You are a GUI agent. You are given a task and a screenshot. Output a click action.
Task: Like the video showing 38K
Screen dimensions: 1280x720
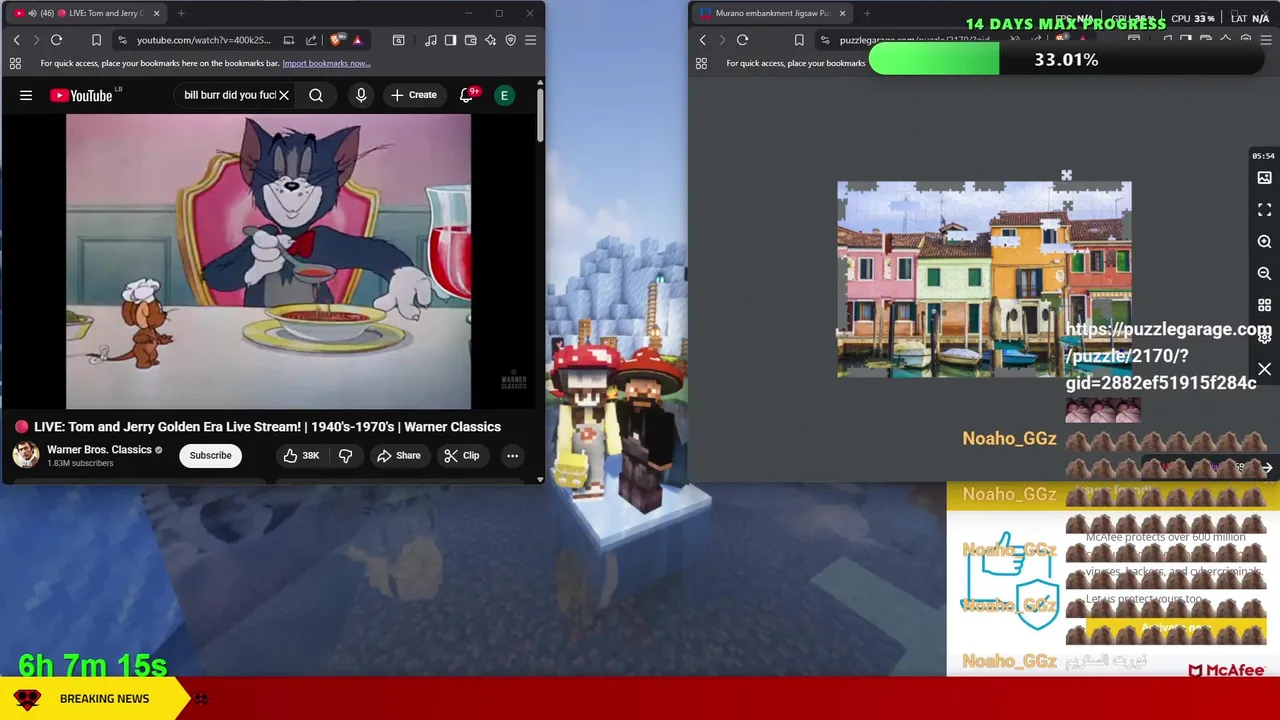300,455
